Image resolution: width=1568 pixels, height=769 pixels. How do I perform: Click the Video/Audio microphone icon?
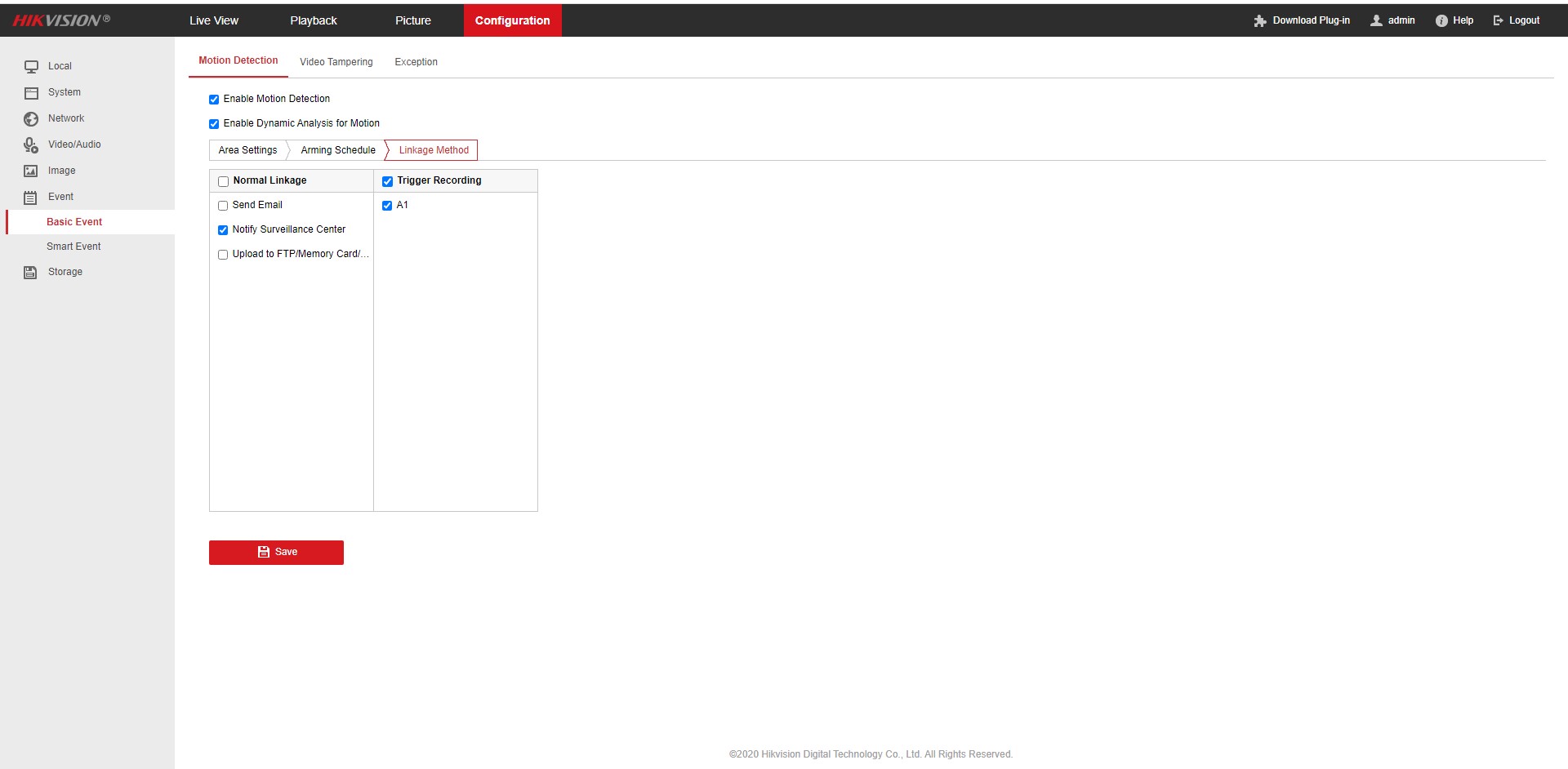click(31, 145)
